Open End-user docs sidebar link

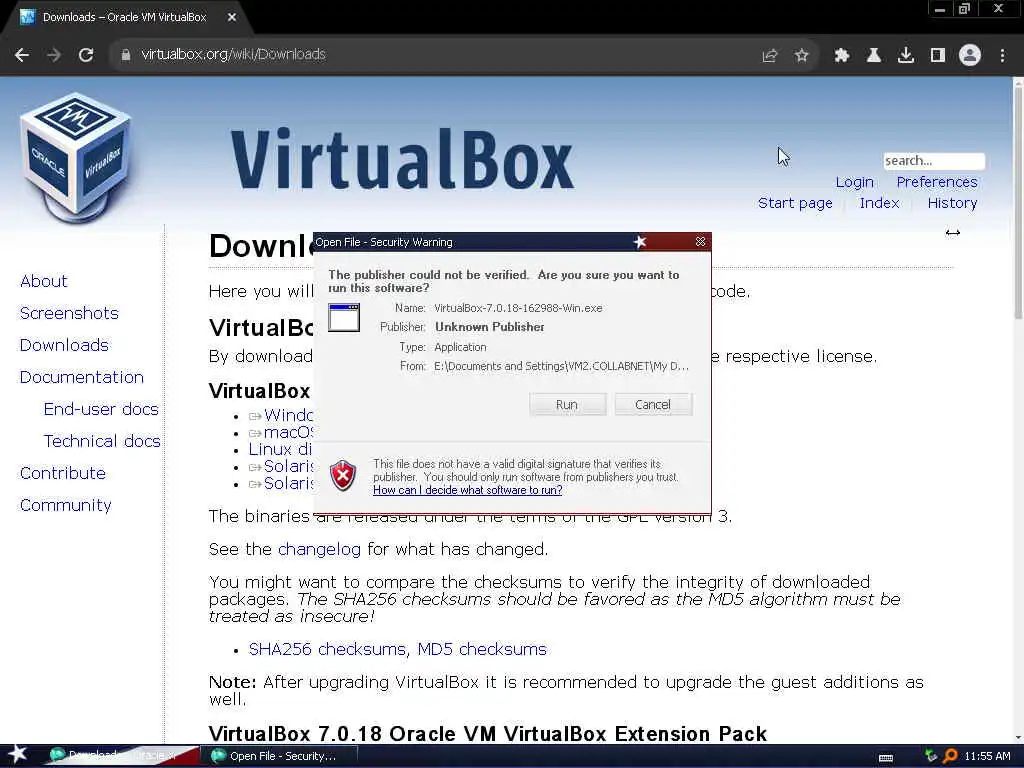point(101,409)
